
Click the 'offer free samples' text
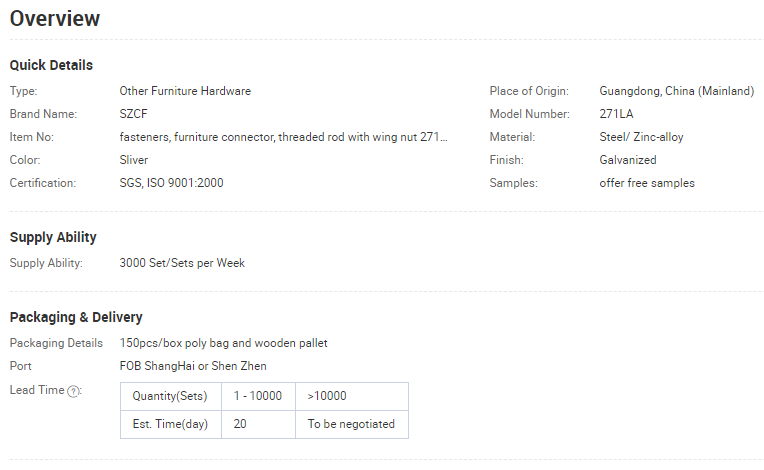[647, 183]
